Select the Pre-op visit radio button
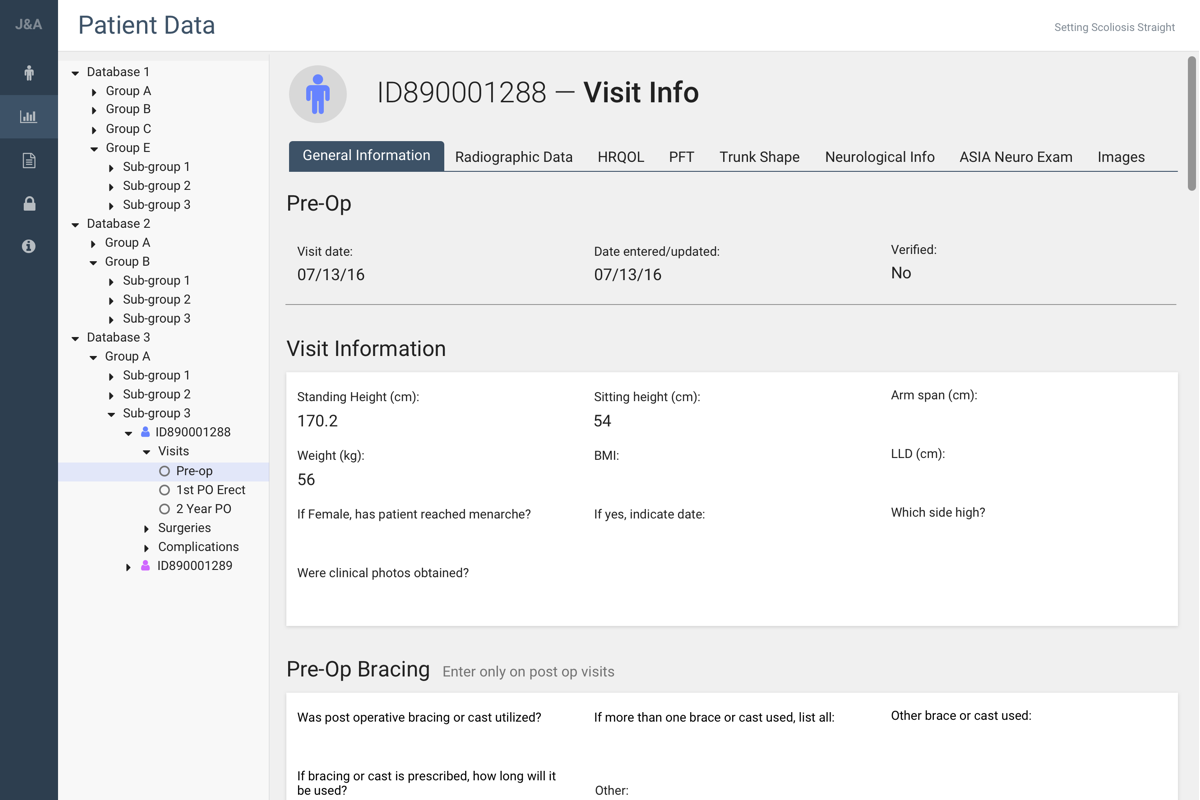This screenshot has height=800, width=1200. tap(165, 471)
